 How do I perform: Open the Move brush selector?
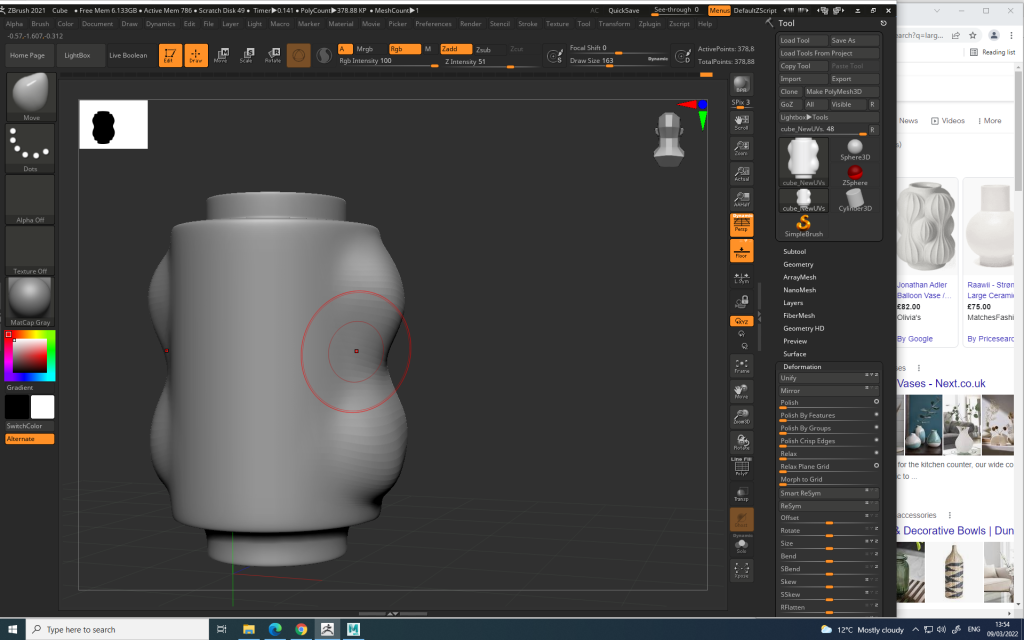pyautogui.click(x=31, y=96)
